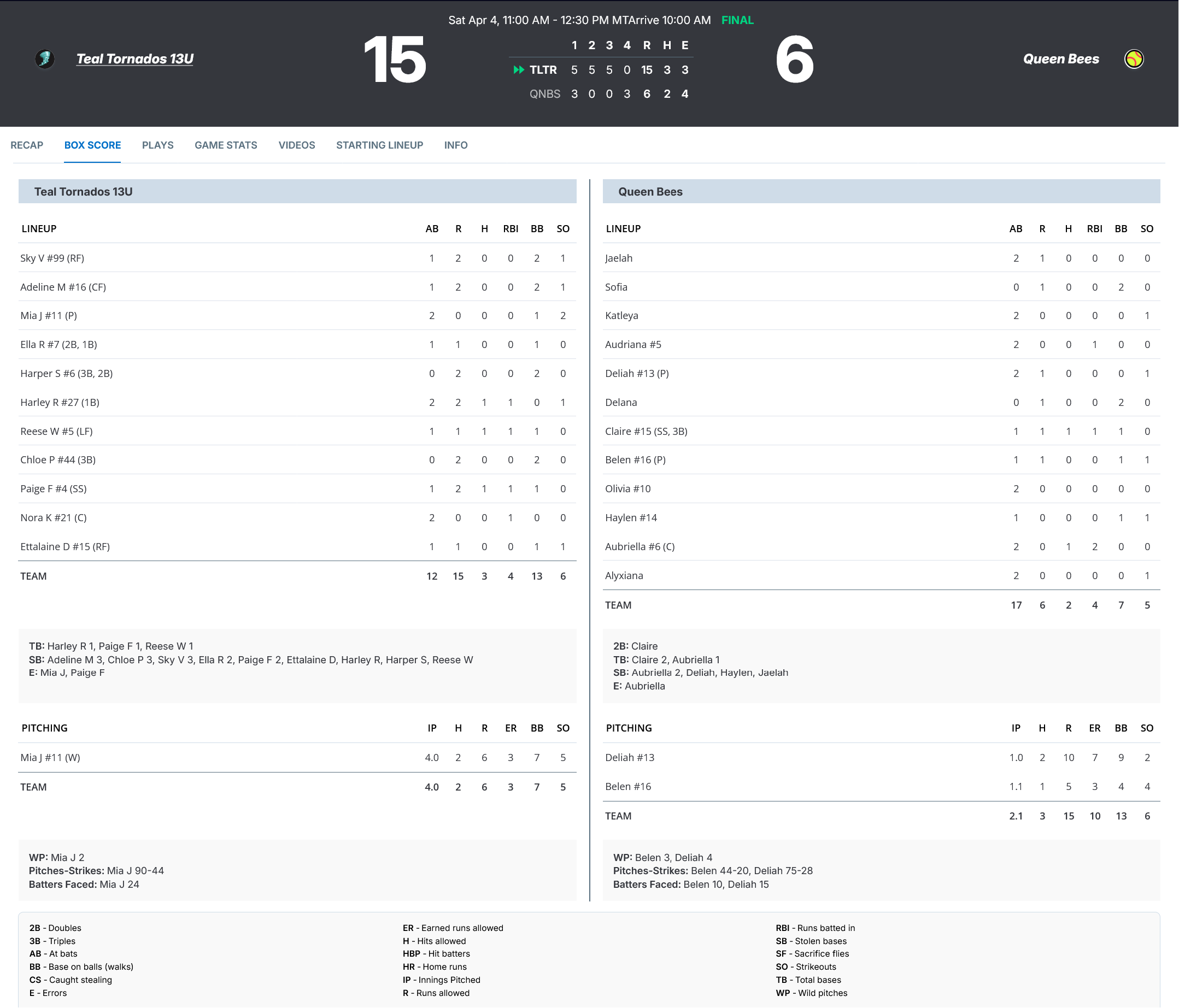Go to the GAME STATS tab
The height and width of the screenshot is (1008, 1179).
point(226,145)
